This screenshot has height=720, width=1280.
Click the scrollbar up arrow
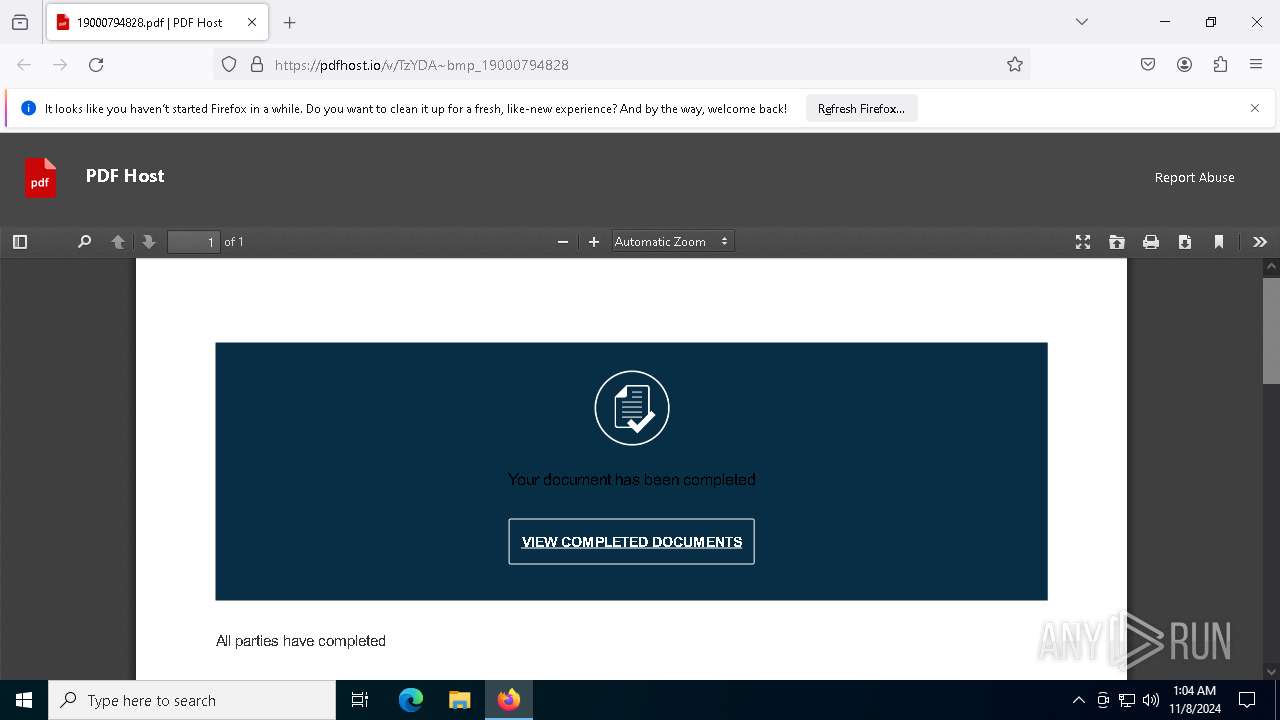pos(1271,267)
